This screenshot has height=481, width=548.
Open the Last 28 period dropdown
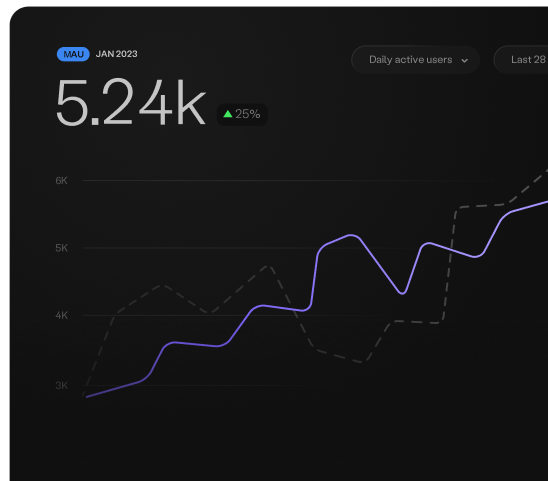(x=521, y=60)
